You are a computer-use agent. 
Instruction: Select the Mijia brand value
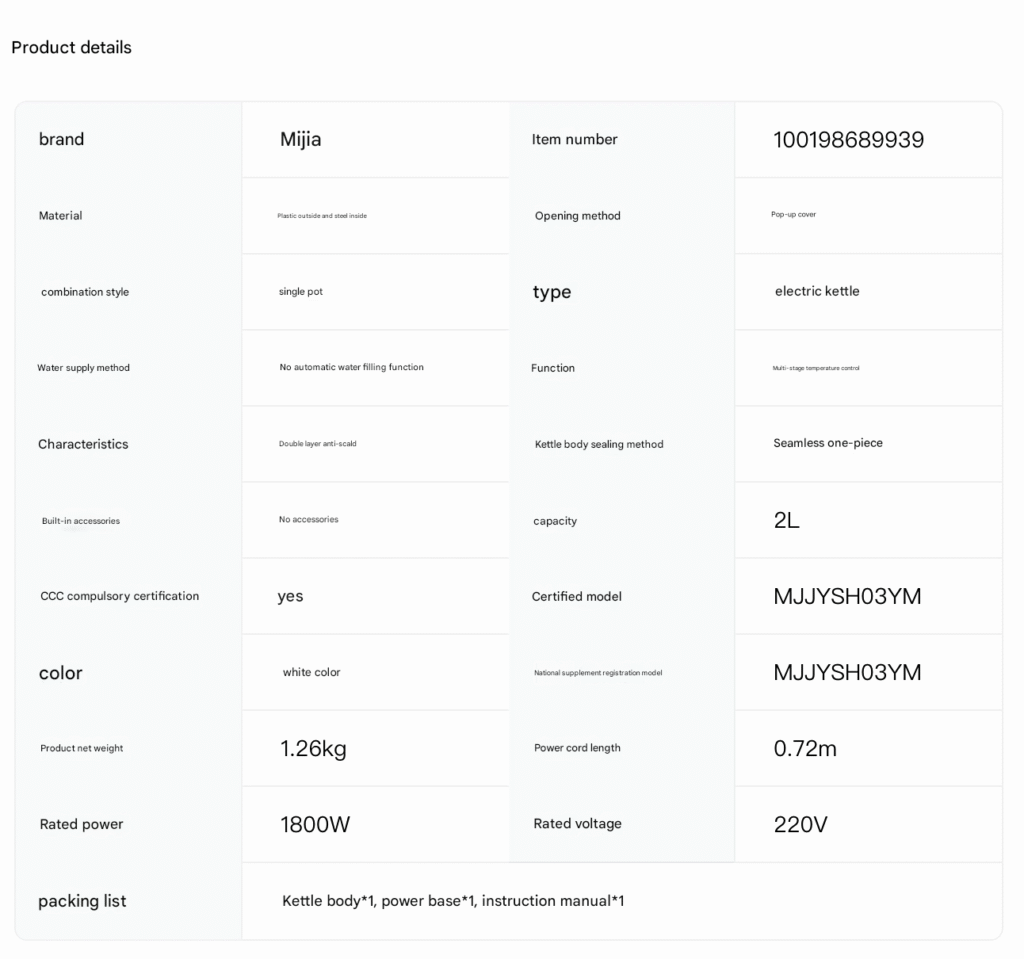300,139
